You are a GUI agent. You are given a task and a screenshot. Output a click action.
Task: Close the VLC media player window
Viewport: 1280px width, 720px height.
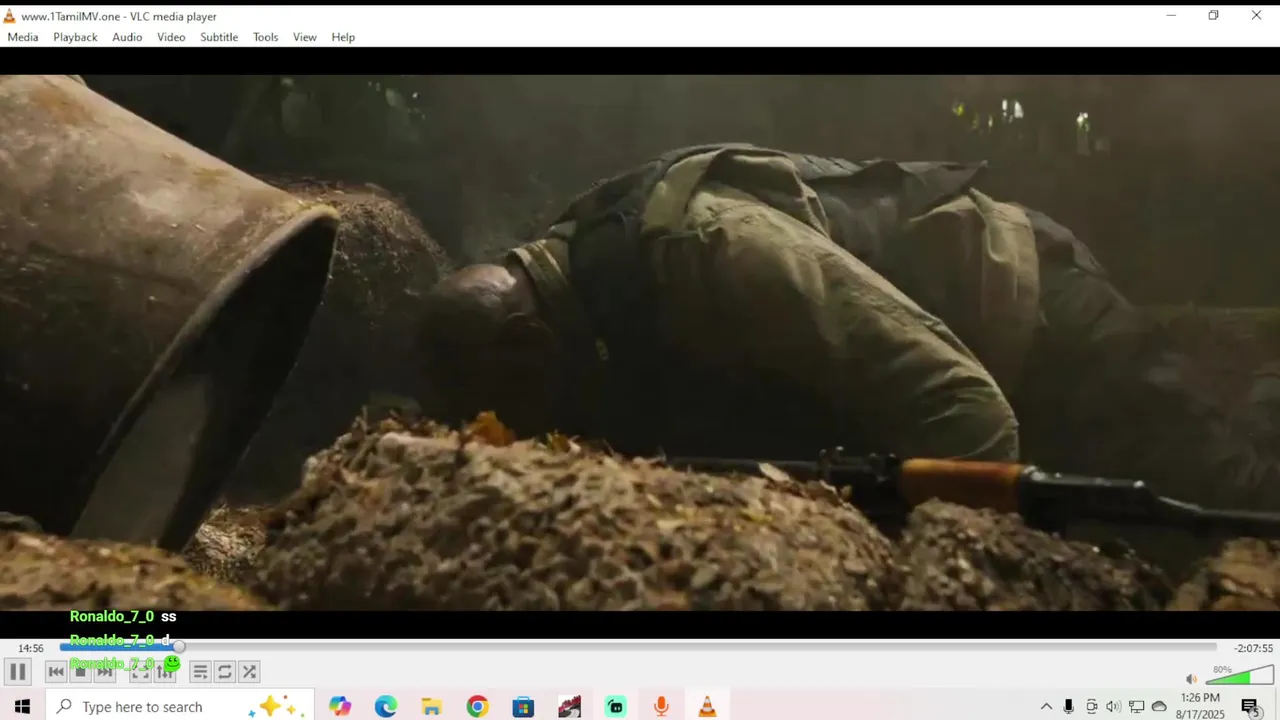click(1256, 15)
